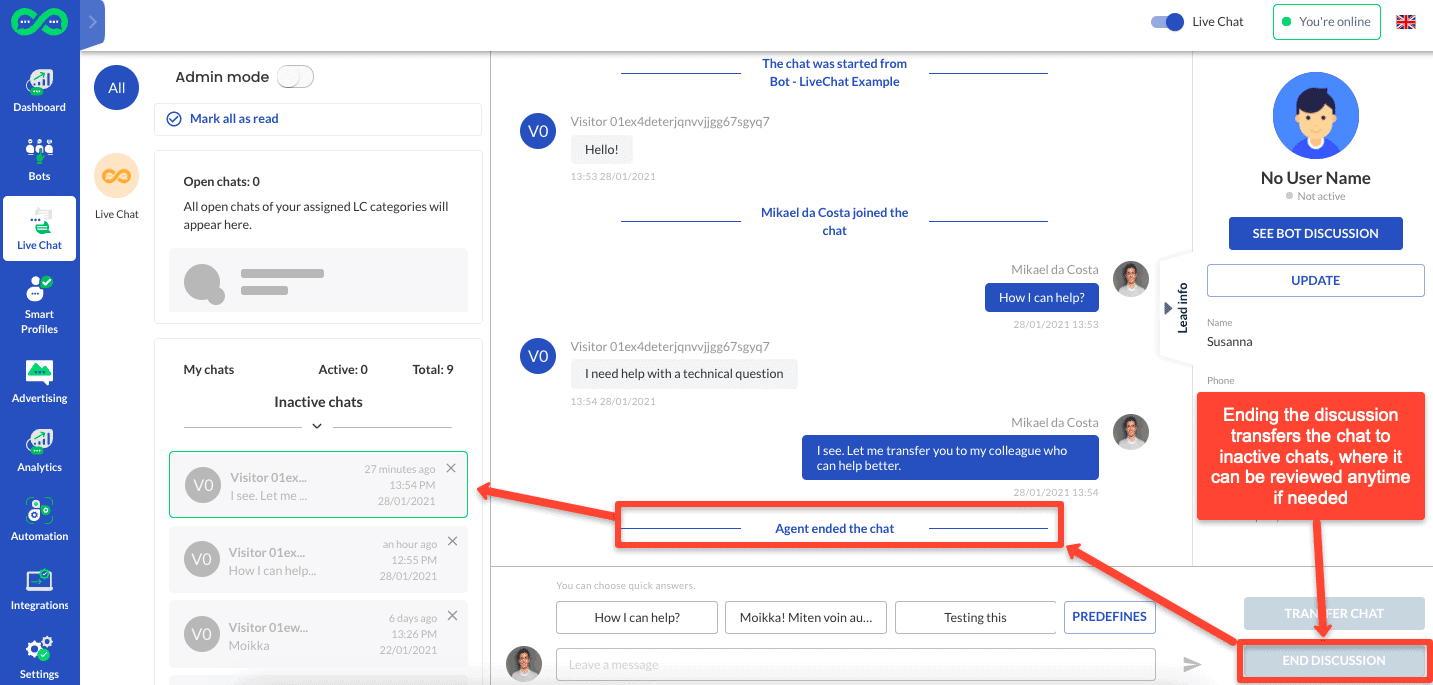Select the All chats filter
Screen dimensions: 1433x685
(115, 87)
